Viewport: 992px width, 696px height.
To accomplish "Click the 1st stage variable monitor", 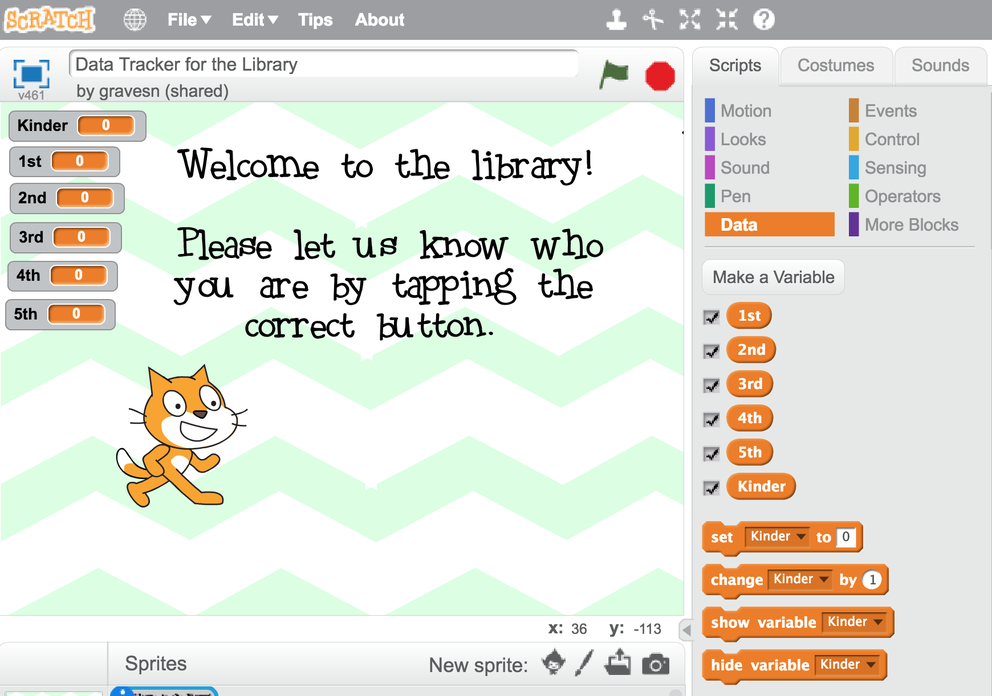I will [65, 162].
